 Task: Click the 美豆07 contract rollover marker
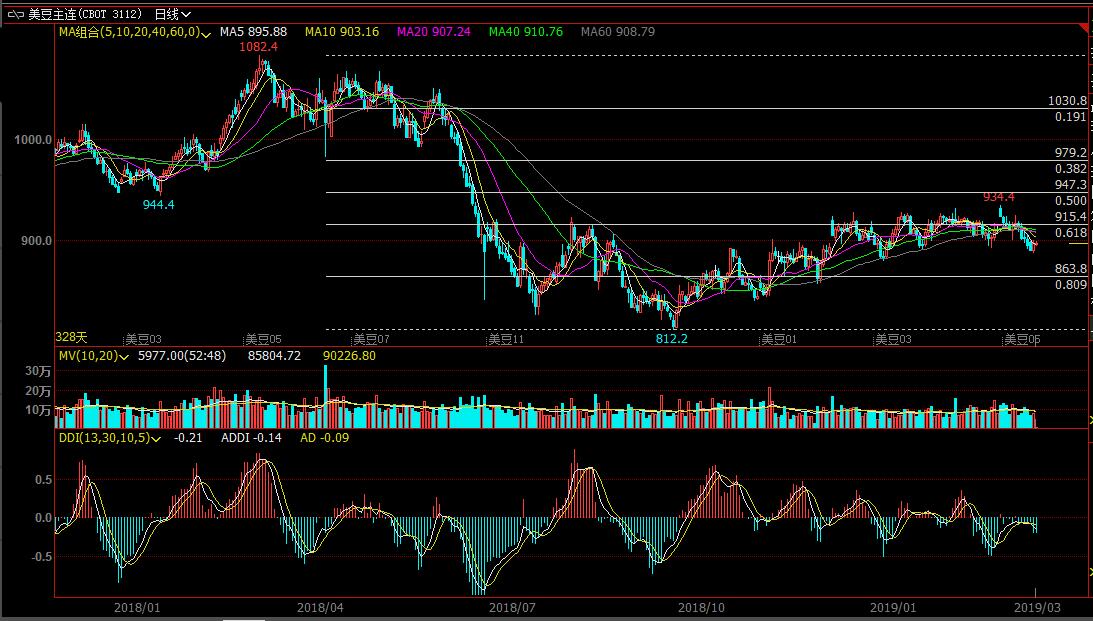click(371, 339)
